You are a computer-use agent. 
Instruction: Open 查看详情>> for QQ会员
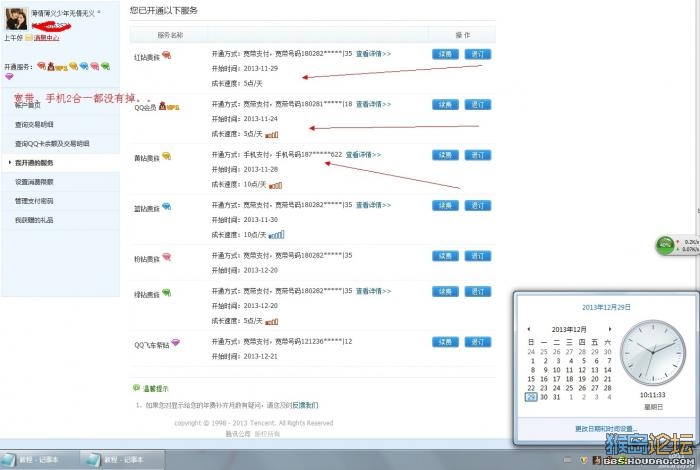coord(373,104)
